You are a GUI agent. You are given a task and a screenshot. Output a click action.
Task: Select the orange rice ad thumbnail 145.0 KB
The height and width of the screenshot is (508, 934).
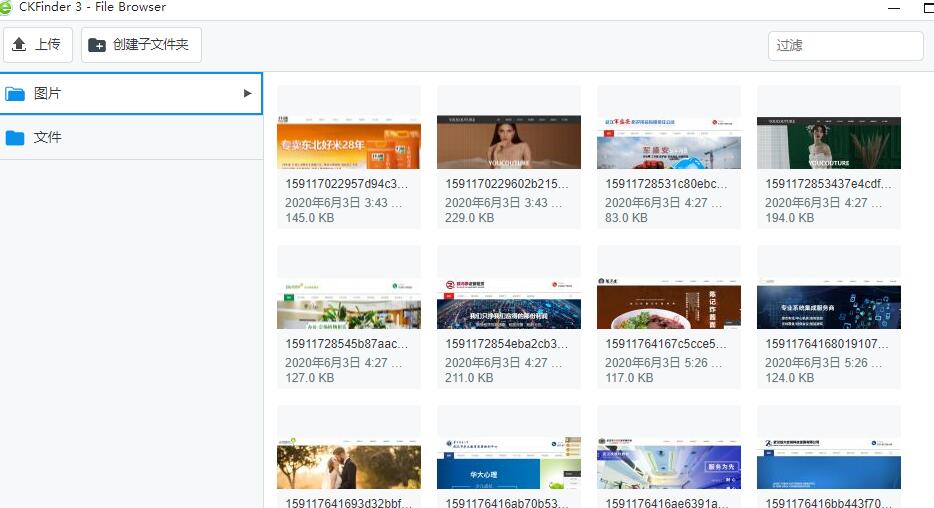pos(349,142)
